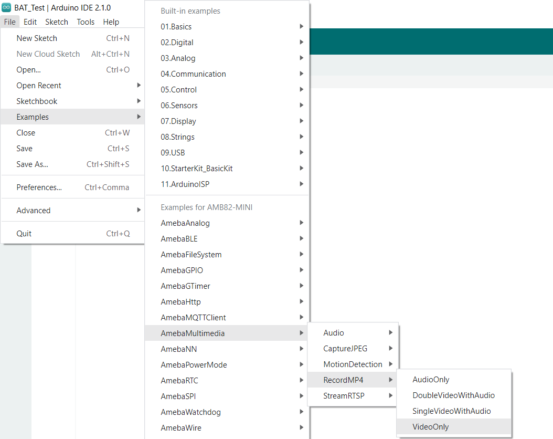Open the SingleVideoWithAudio example
Image resolution: width=553 pixels, height=439 pixels.
tap(454, 411)
